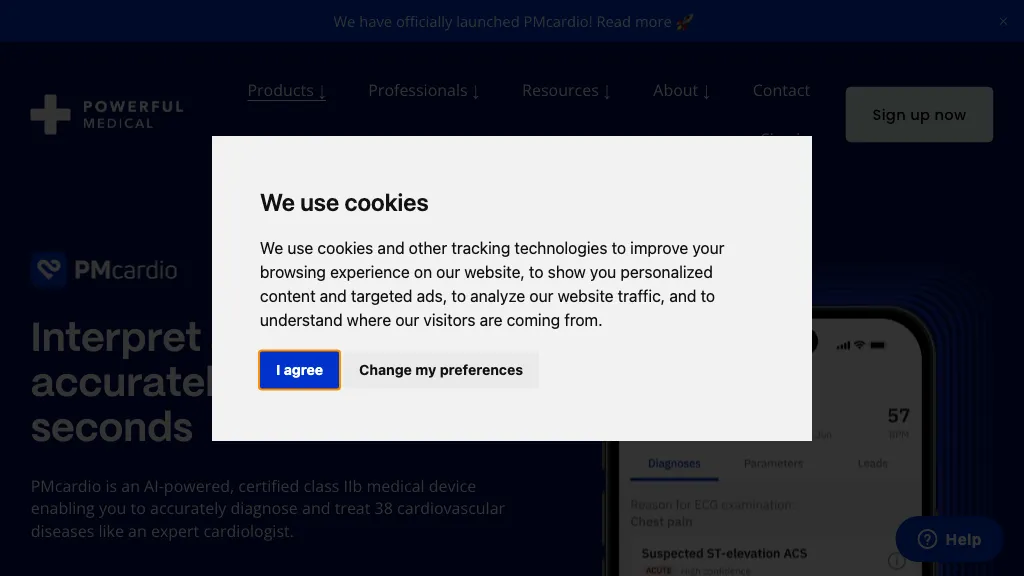The height and width of the screenshot is (576, 1024).
Task: Click the rocket emoji in the banner
Action: coord(685,22)
